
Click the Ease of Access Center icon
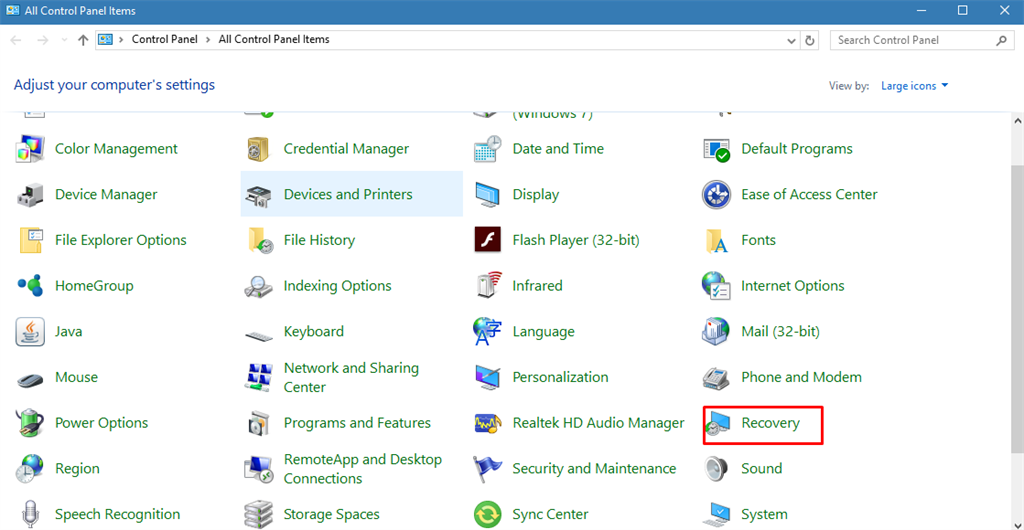point(716,195)
